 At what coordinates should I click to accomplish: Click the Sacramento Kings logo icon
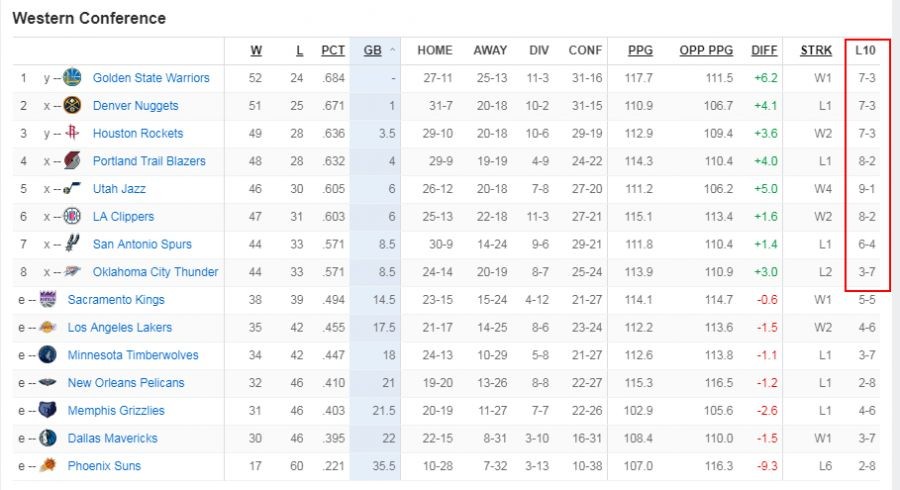47,299
